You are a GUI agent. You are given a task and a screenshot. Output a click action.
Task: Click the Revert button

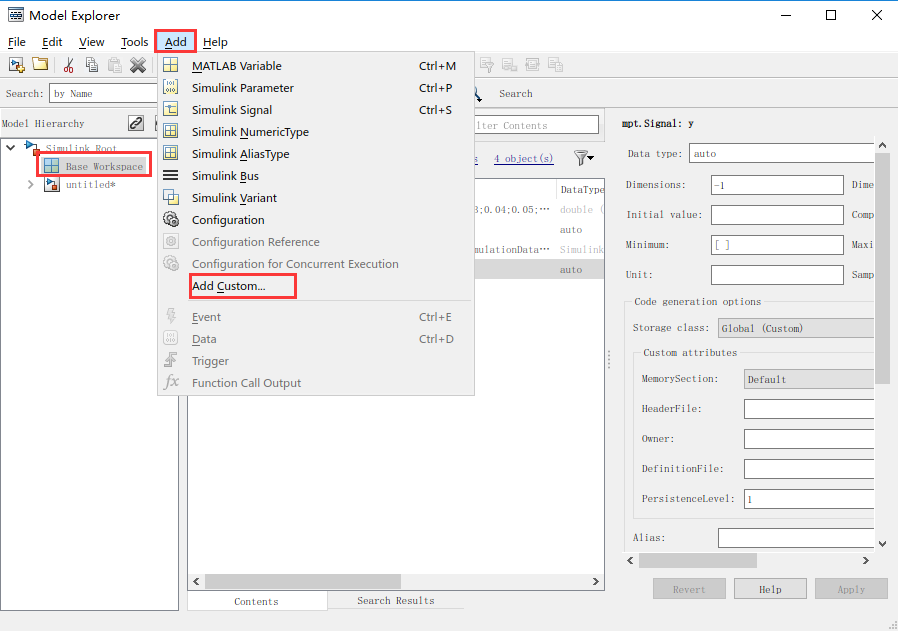[x=689, y=589]
